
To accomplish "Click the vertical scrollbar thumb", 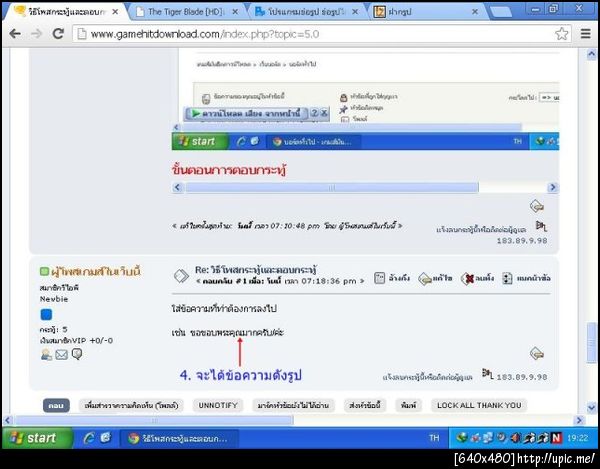I will click(x=591, y=342).
